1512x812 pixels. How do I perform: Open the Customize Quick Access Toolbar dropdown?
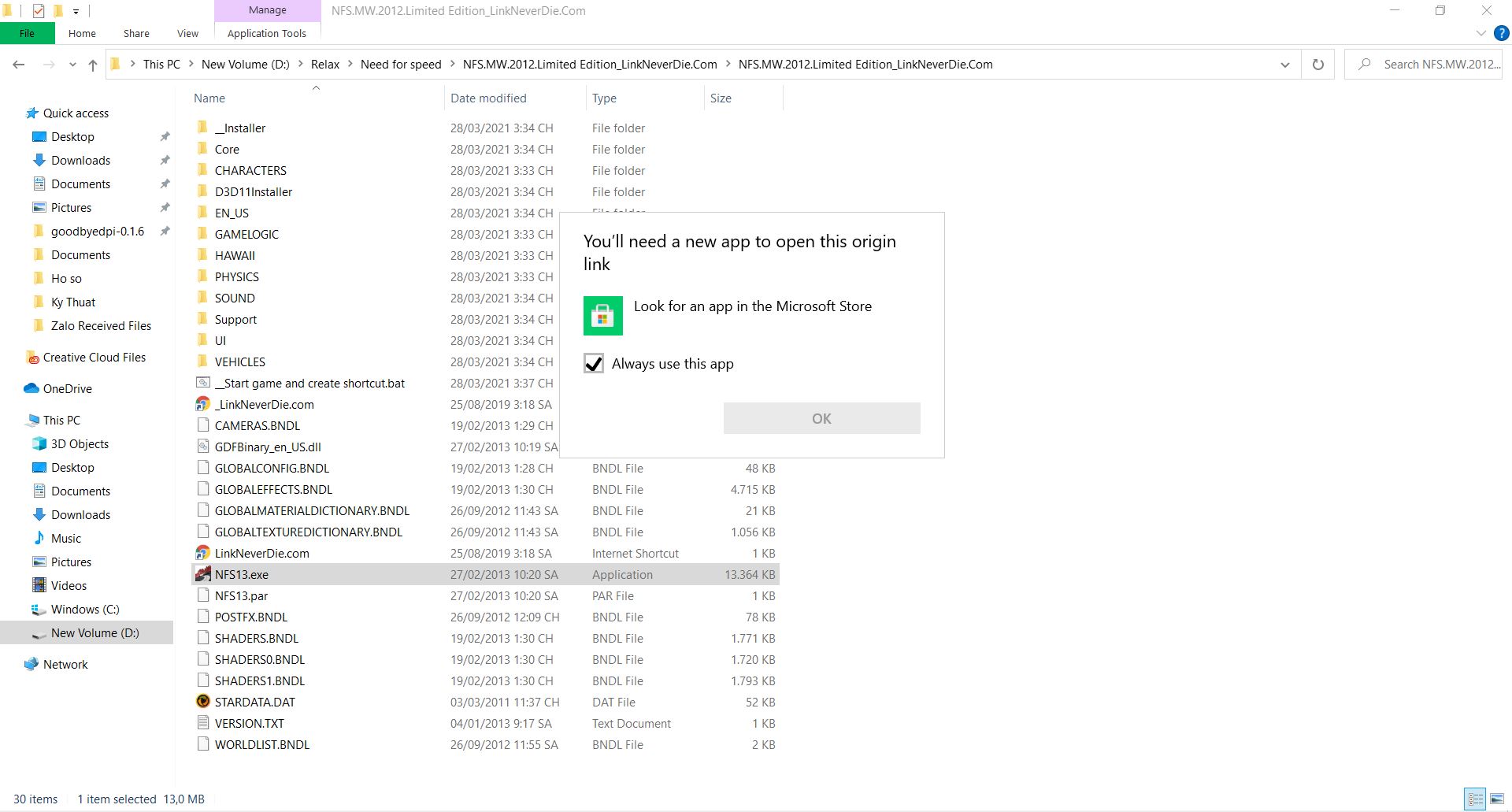tap(76, 11)
